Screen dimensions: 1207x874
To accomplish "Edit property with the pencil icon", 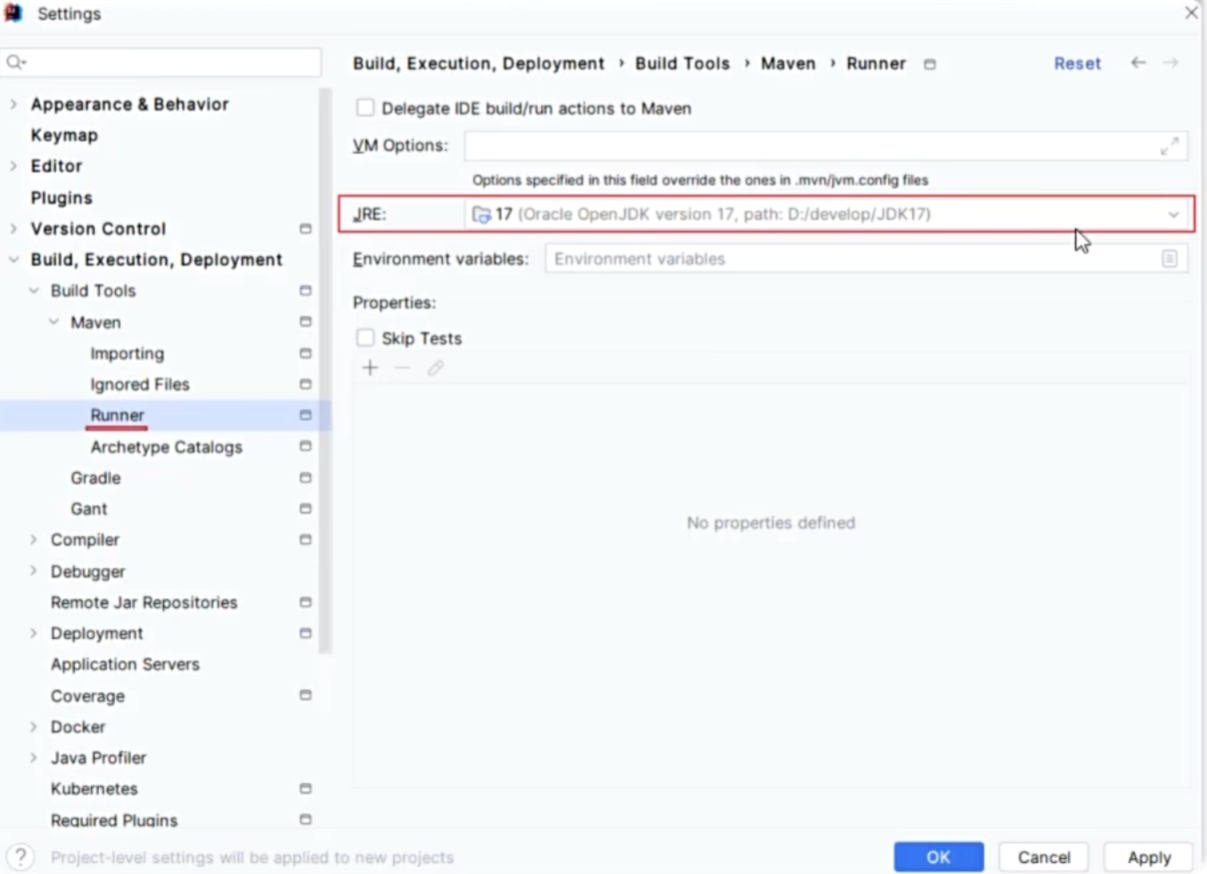I will (x=435, y=368).
